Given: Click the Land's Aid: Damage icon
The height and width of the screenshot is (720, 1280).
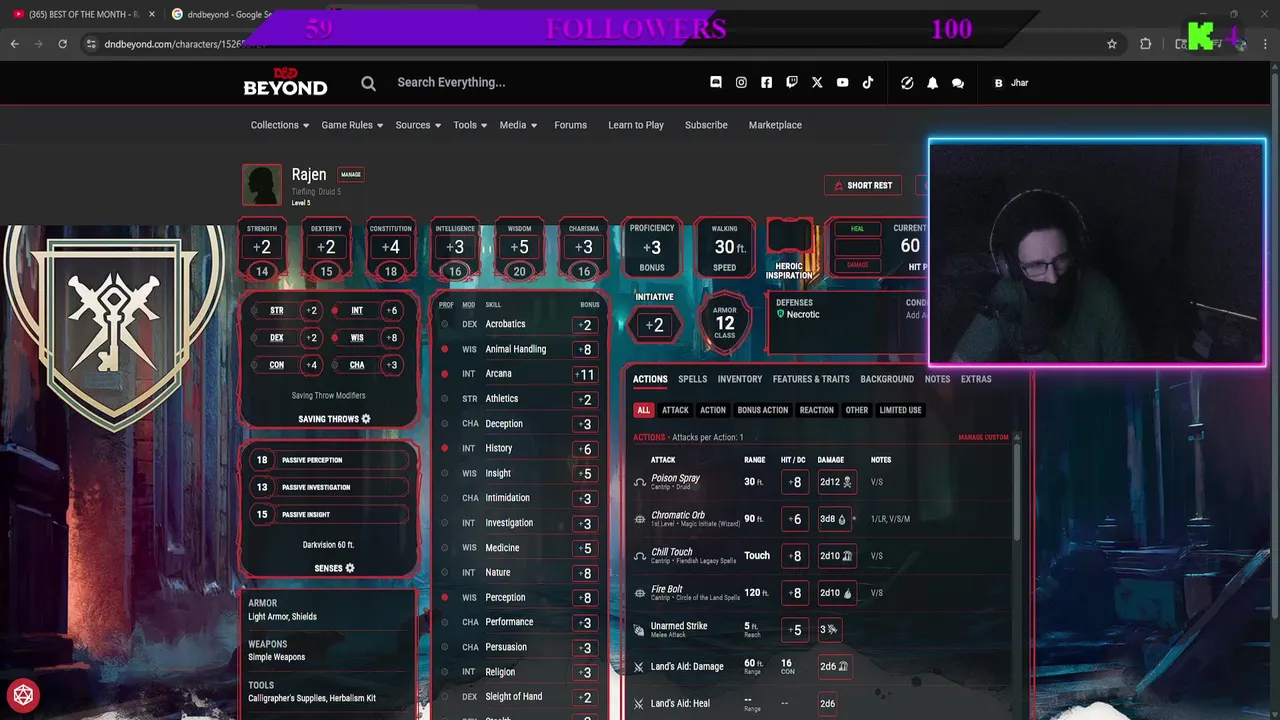Looking at the screenshot, I should [639, 667].
